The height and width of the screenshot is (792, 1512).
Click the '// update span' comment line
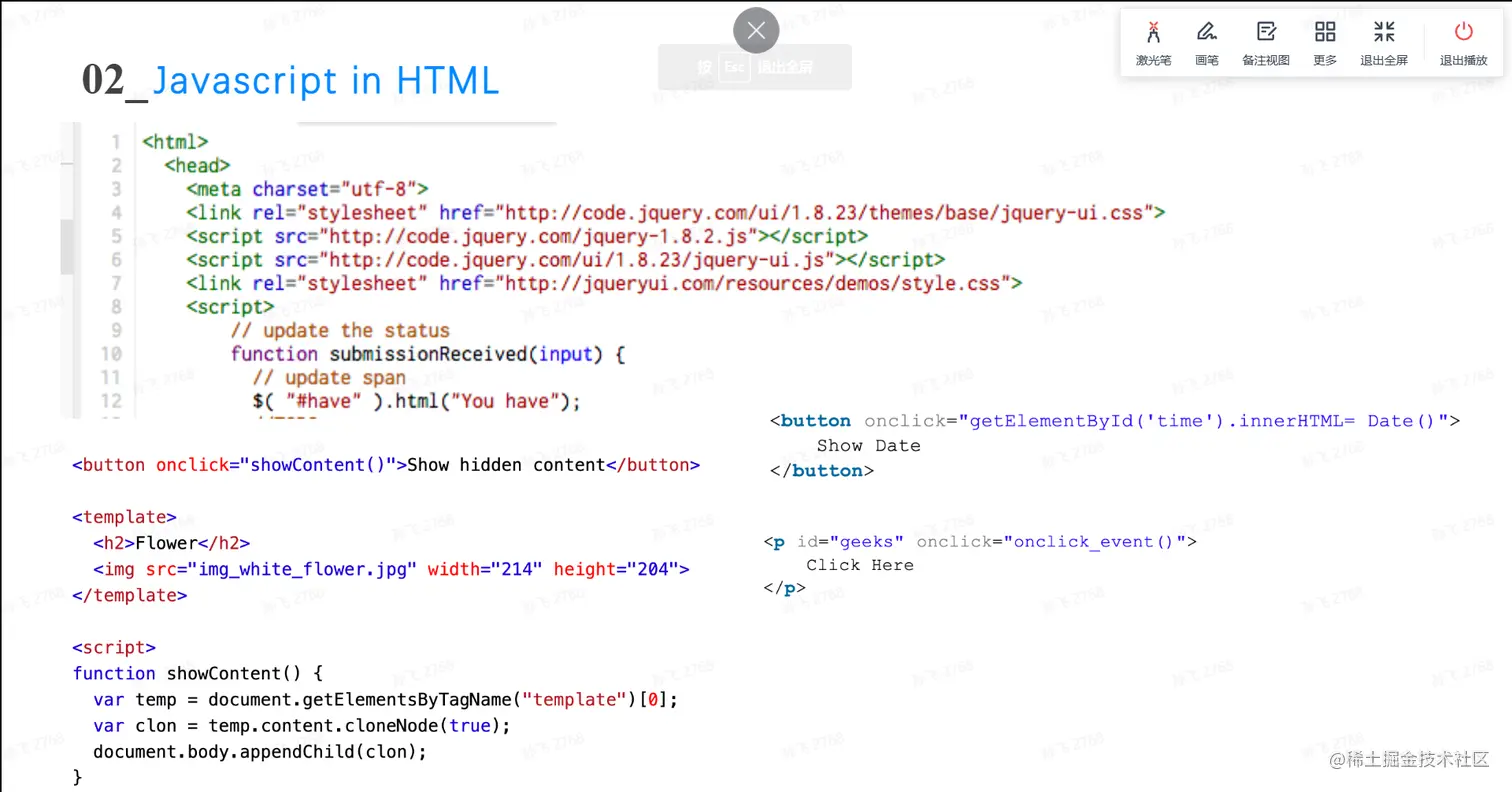point(329,377)
